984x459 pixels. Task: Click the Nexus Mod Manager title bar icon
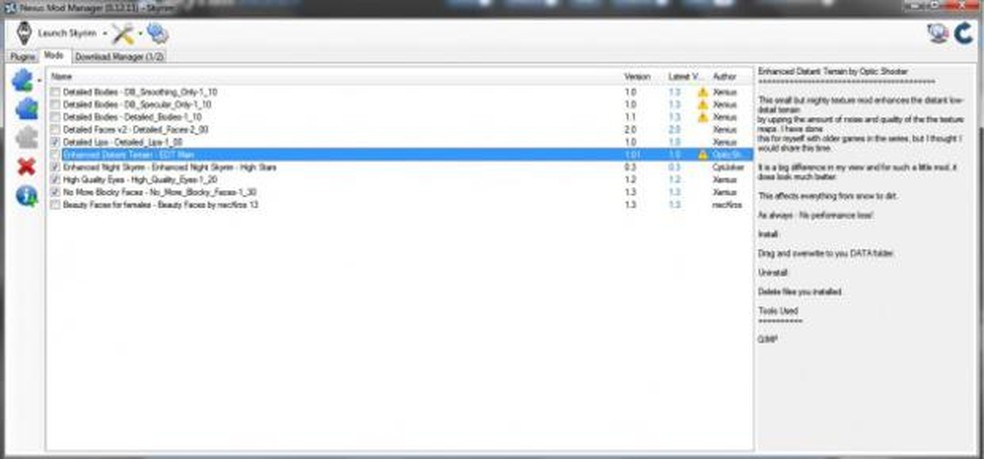10,9
